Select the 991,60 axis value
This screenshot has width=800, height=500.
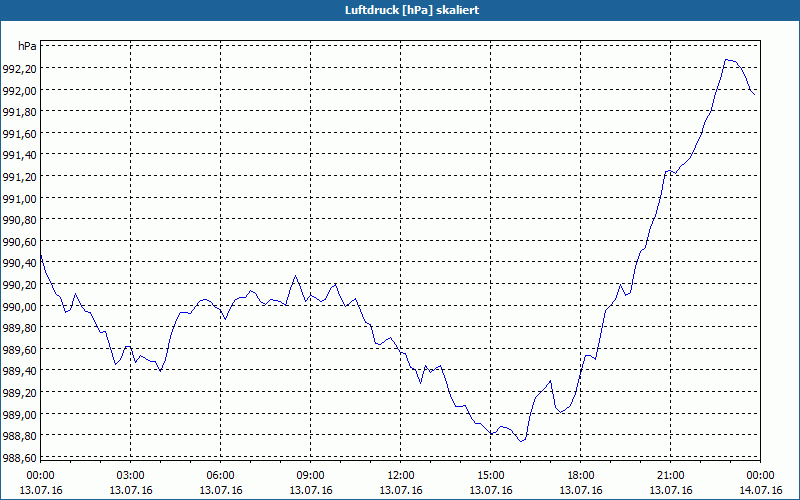20,134
